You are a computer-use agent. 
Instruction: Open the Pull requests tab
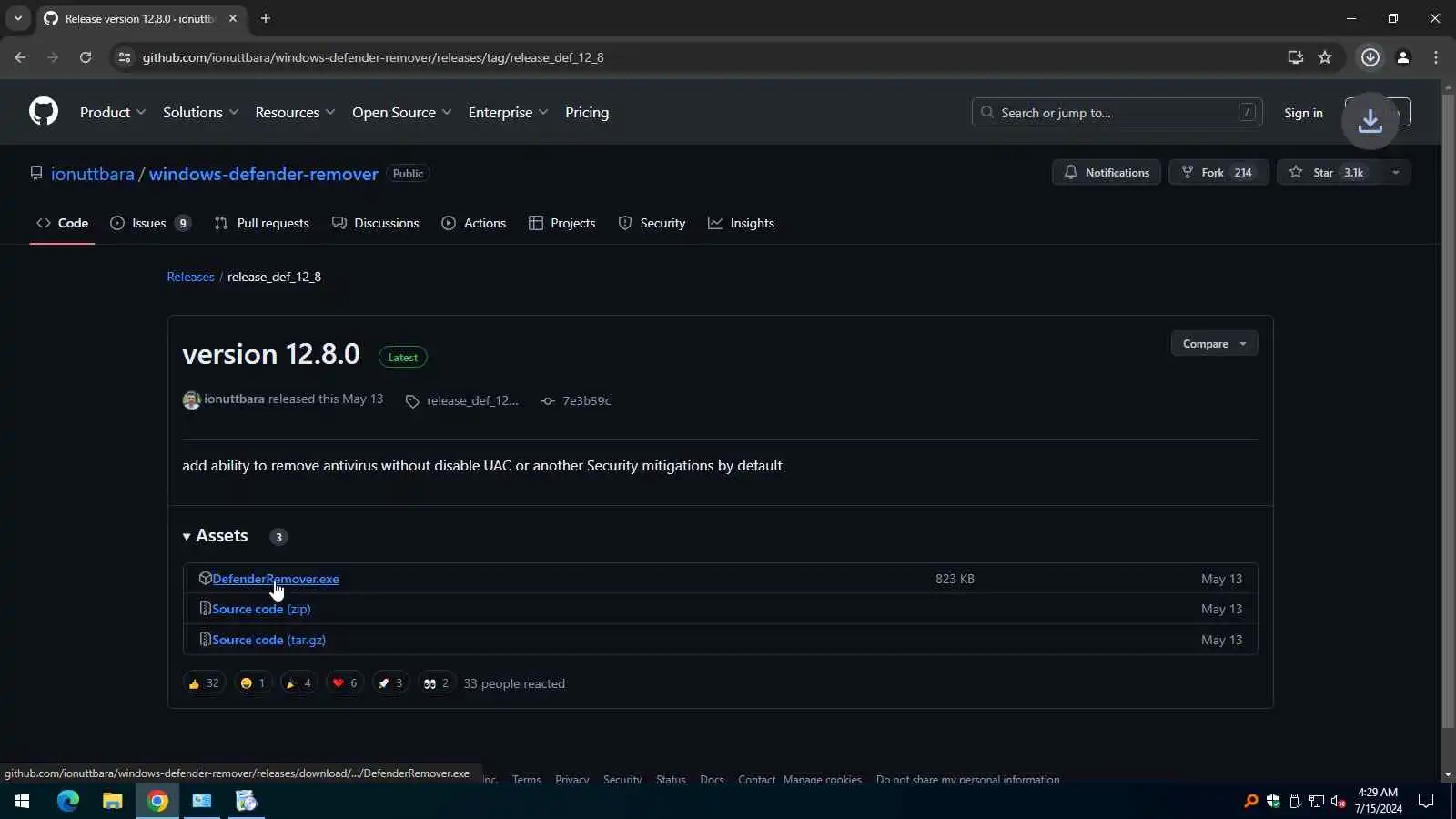261,223
